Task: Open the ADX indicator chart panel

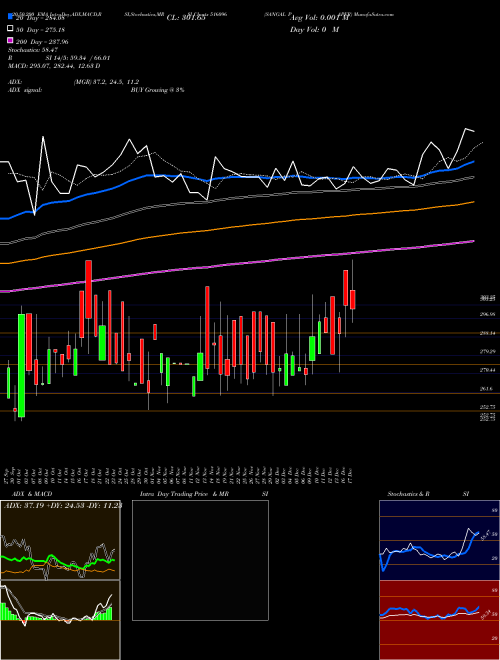Action: 60,540
